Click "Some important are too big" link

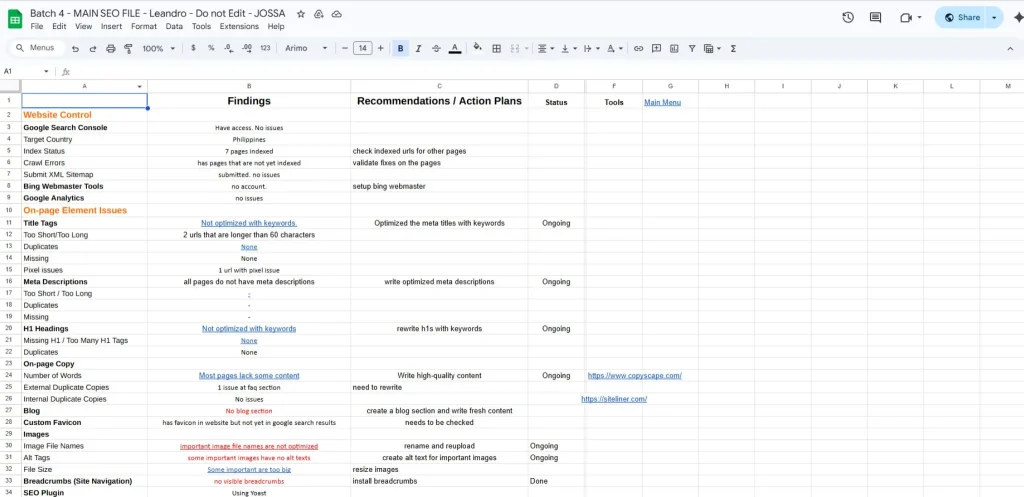[x=249, y=470]
